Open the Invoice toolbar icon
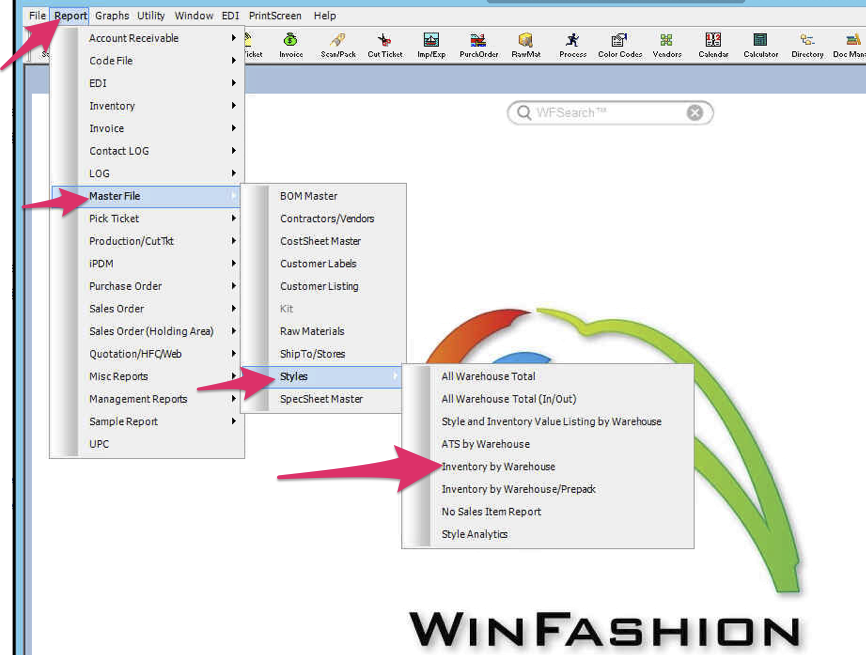Image resolution: width=866 pixels, height=655 pixels. coord(291,45)
